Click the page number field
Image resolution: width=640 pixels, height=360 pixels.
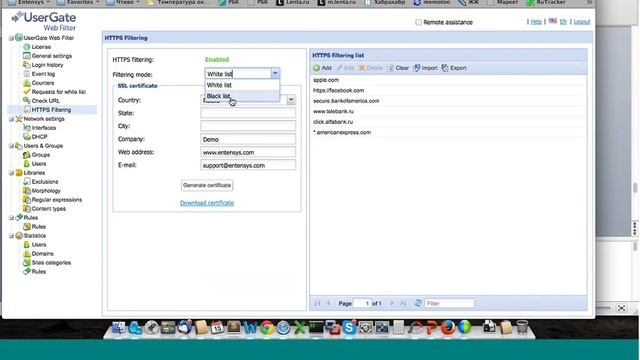point(362,303)
